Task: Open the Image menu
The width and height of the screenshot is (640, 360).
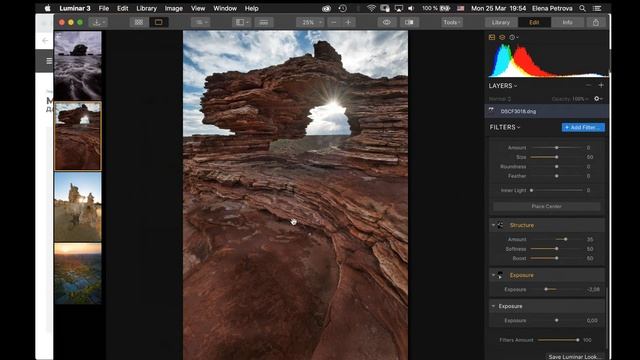Action: click(173, 8)
